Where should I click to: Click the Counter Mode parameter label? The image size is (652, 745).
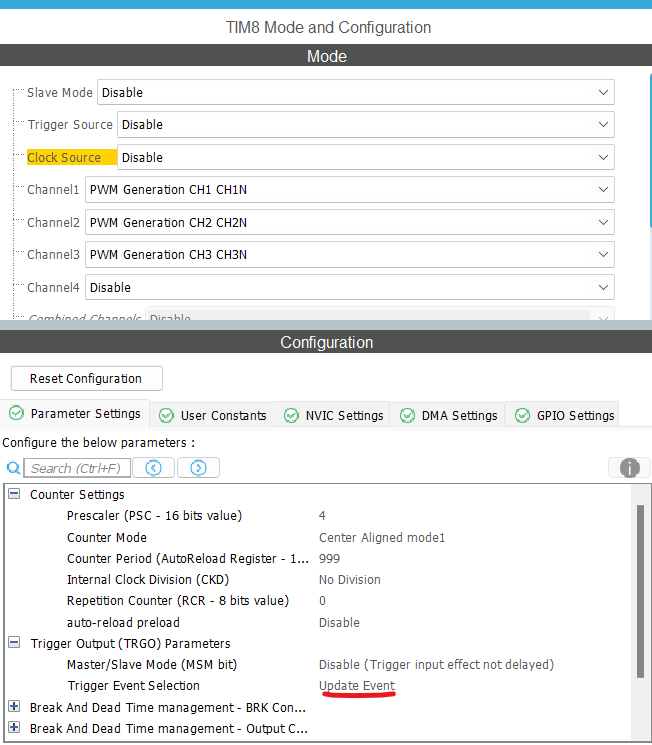coord(107,538)
